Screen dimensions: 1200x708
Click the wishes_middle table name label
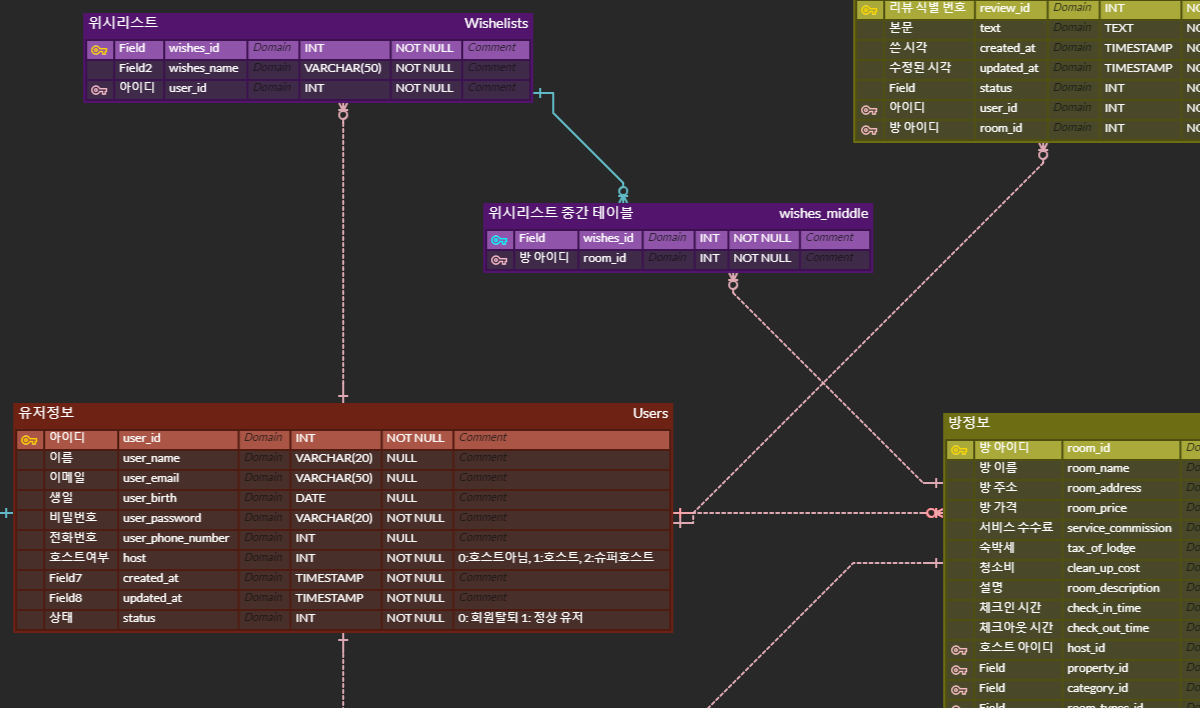[x=823, y=213]
